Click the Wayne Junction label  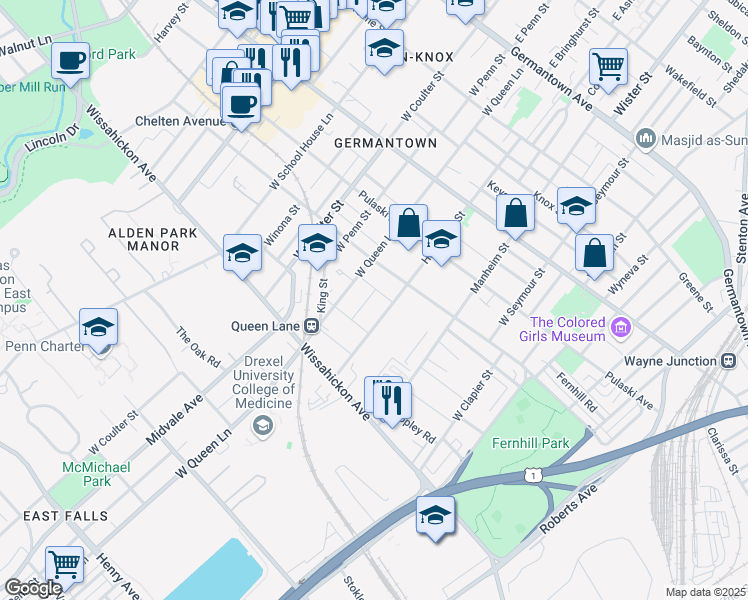[x=670, y=362]
